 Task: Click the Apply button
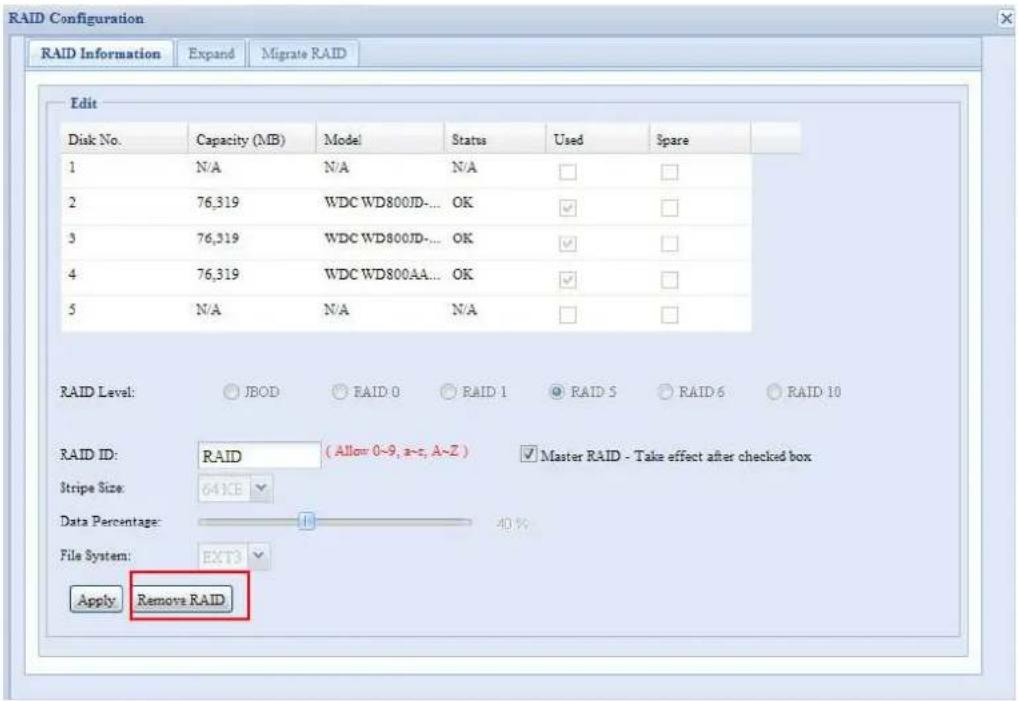[x=96, y=600]
